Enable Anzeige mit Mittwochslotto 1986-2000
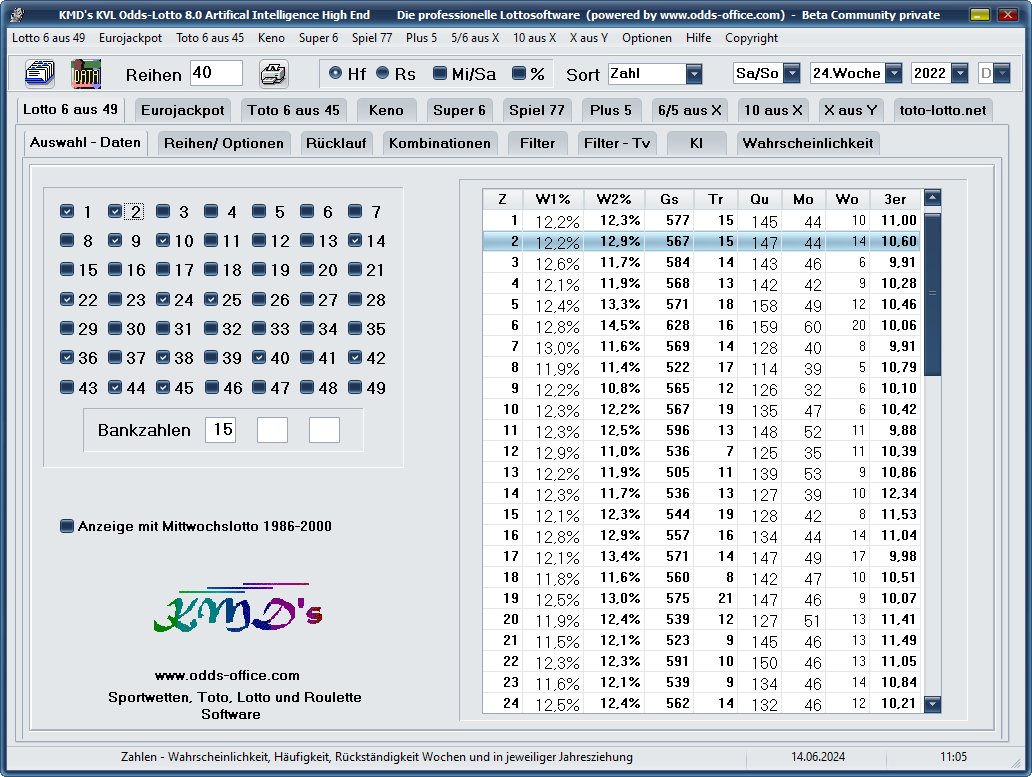The image size is (1032, 777). 66,526
